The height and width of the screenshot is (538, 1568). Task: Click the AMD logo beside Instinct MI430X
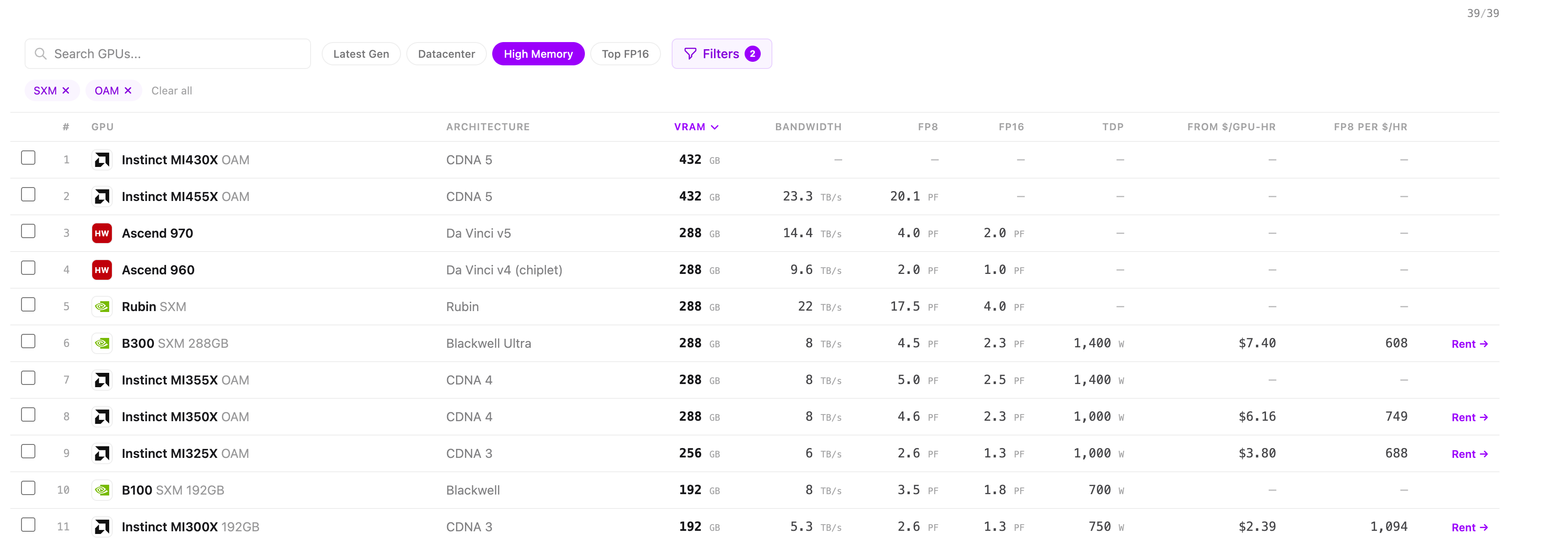point(102,160)
